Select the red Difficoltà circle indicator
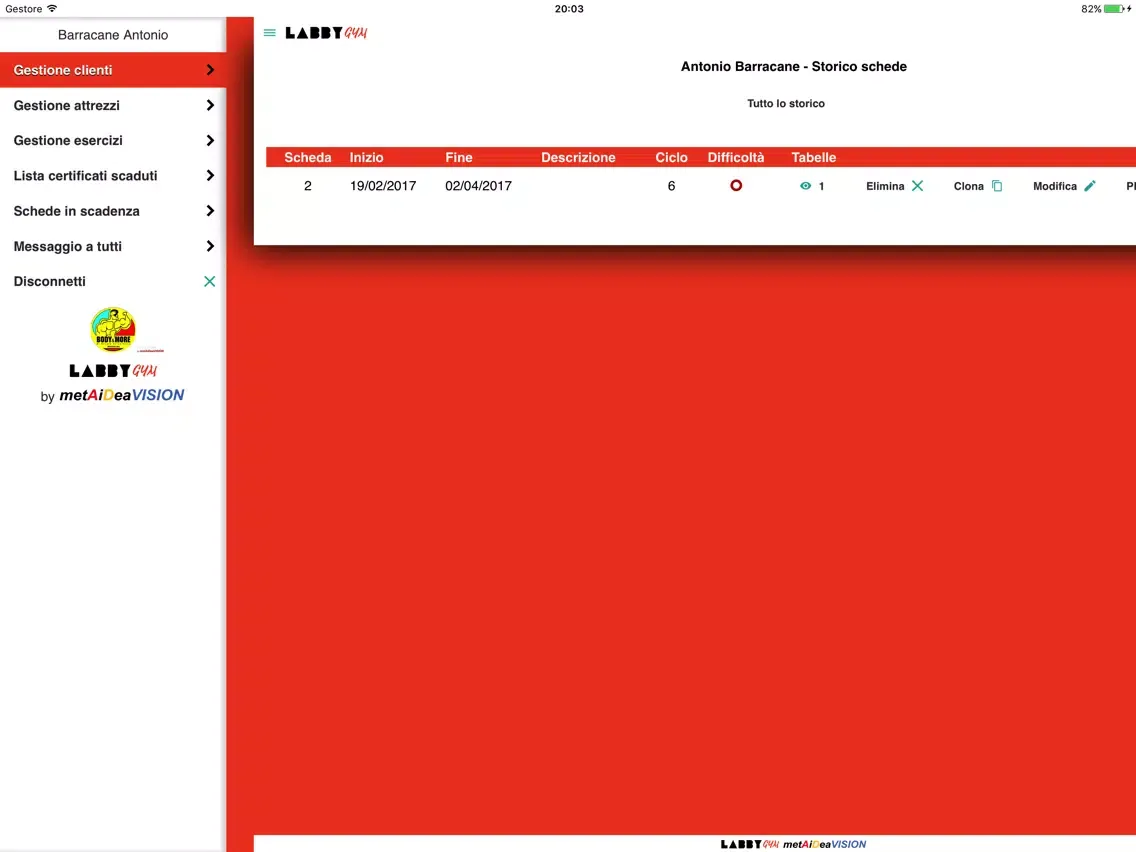This screenshot has height=852, width=1136. click(736, 185)
